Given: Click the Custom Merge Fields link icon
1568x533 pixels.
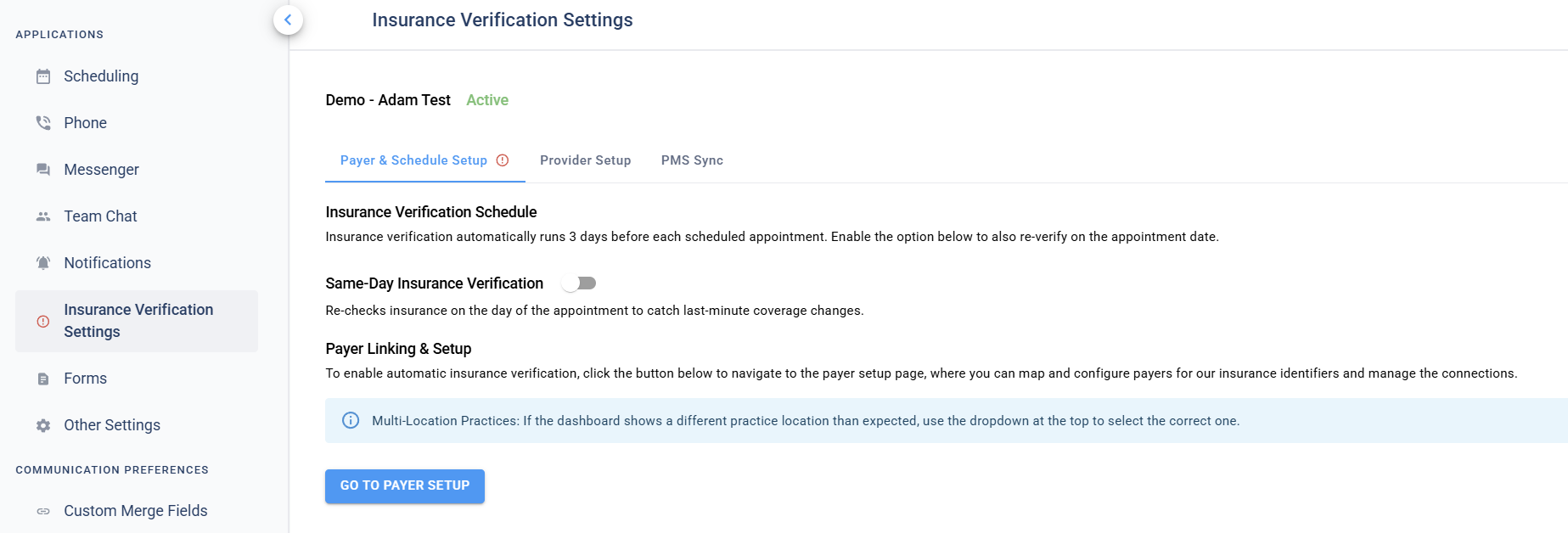Looking at the screenshot, I should click(x=43, y=511).
